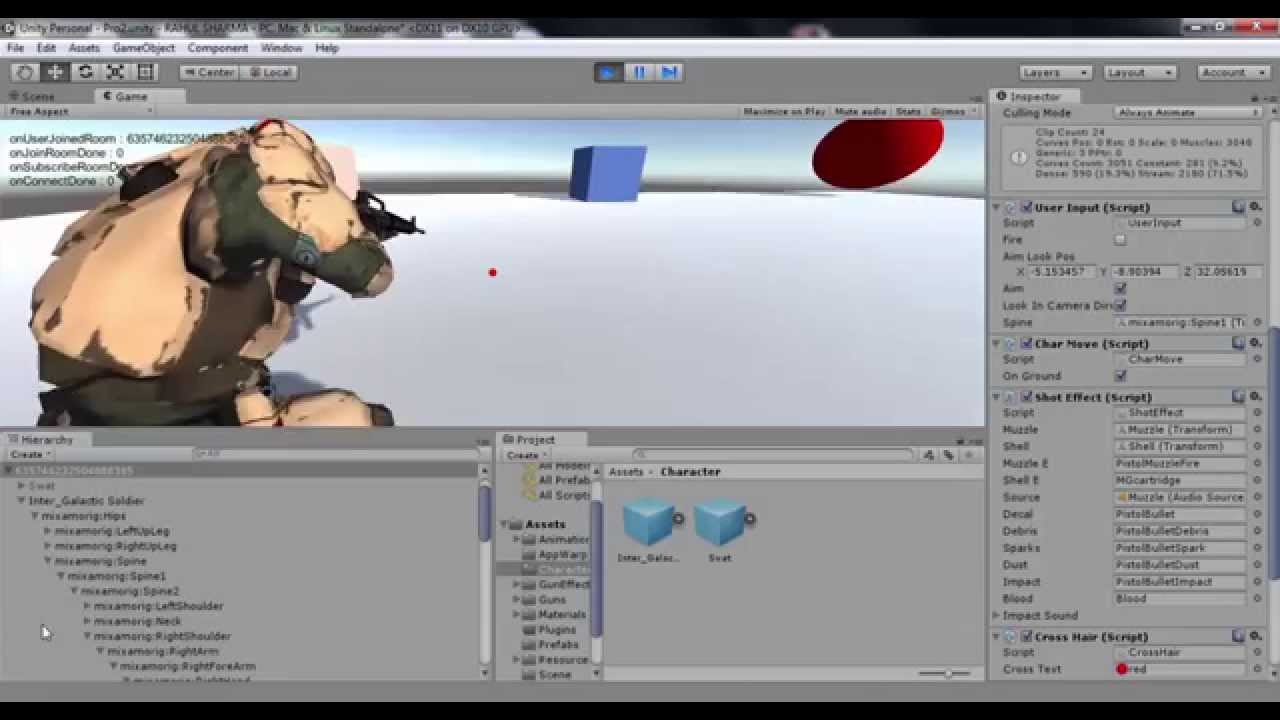Open object picker for Decal field
Viewport: 1280px width, 720px height.
click(1257, 514)
